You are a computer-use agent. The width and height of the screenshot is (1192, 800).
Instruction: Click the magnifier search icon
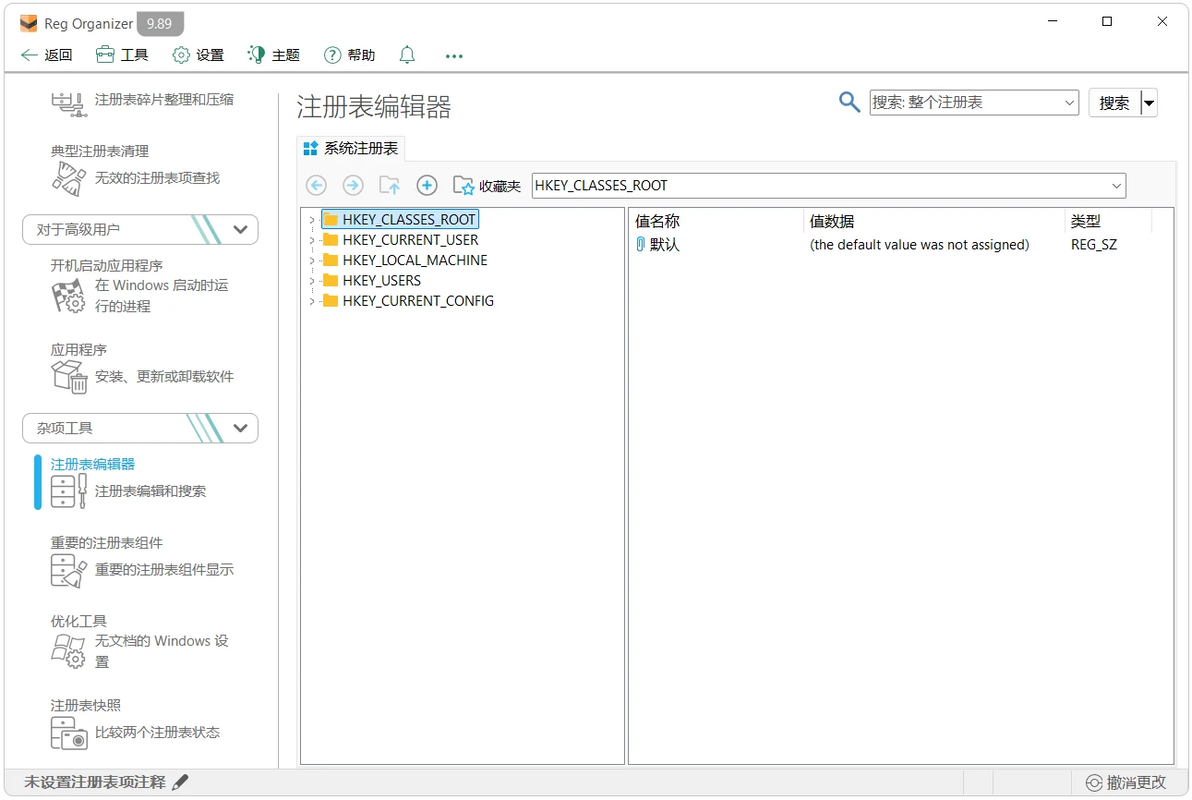click(849, 102)
